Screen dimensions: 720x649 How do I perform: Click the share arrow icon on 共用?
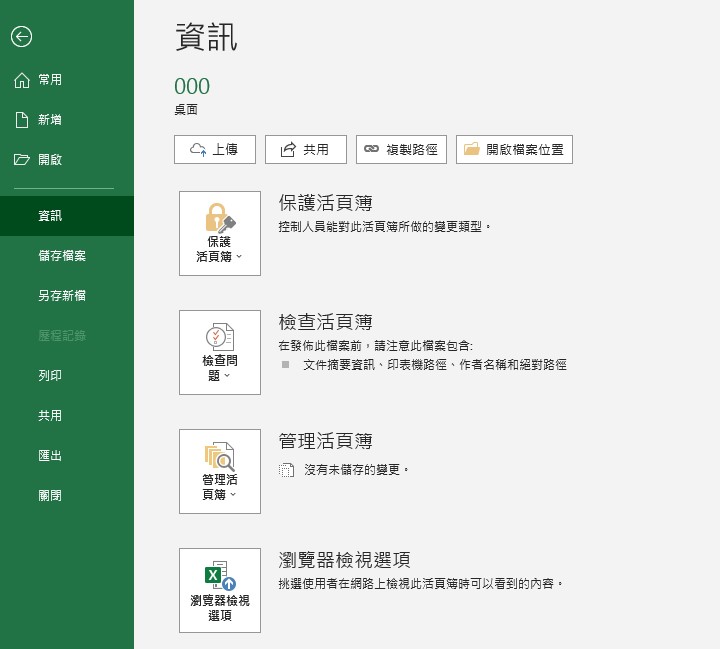[288, 150]
